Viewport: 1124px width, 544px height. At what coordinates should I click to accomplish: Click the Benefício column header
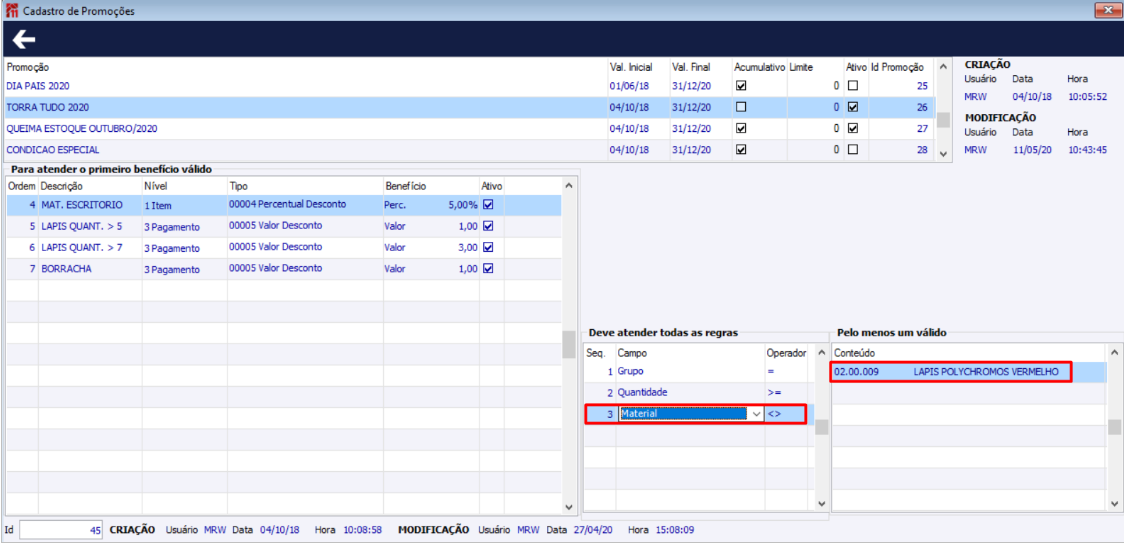click(x=406, y=186)
